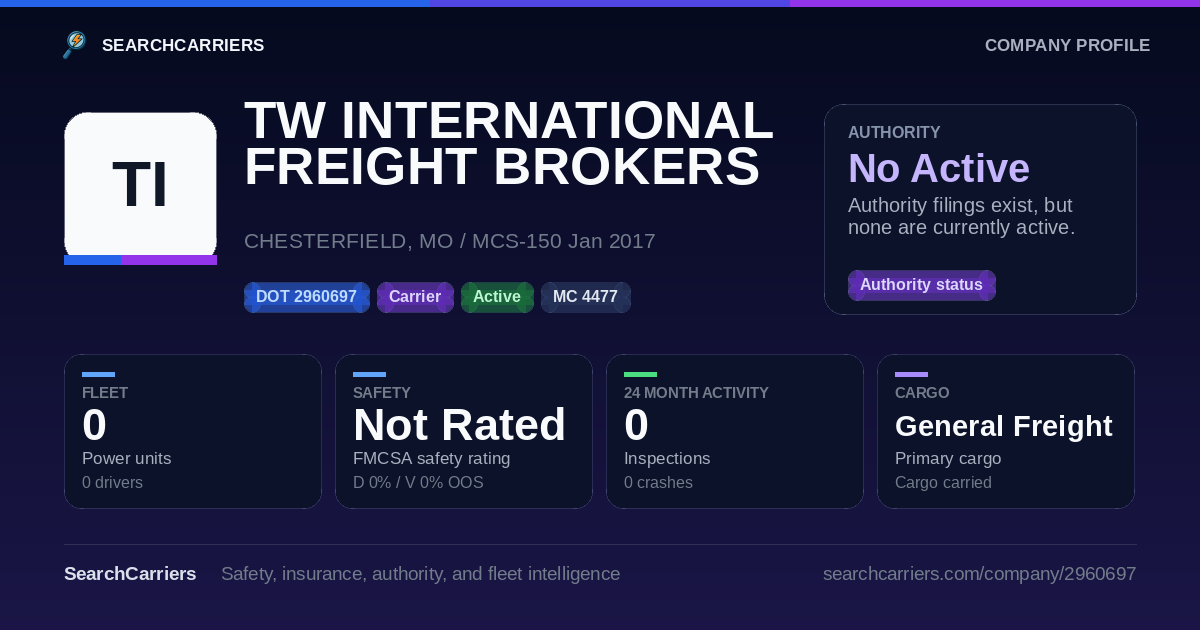Click the D 0% / V 0% OOS text
Viewport: 1200px width, 630px height.
418,483
